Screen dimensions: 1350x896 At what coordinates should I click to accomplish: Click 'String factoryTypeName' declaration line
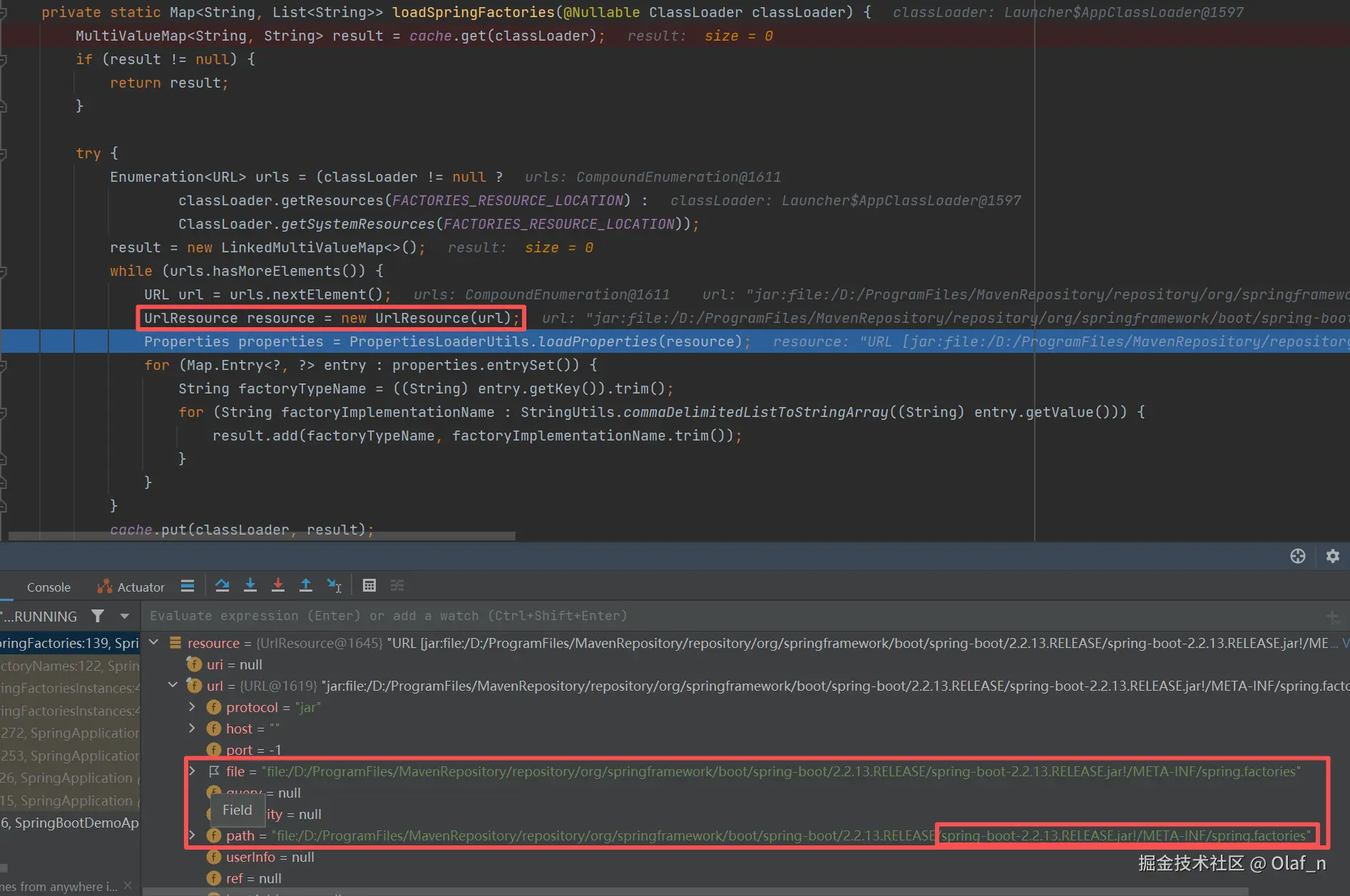click(426, 388)
